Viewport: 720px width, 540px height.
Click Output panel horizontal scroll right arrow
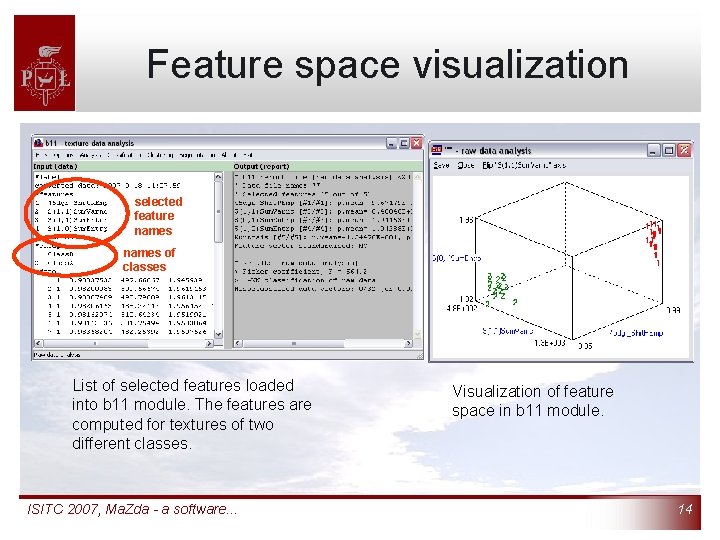(x=408, y=343)
